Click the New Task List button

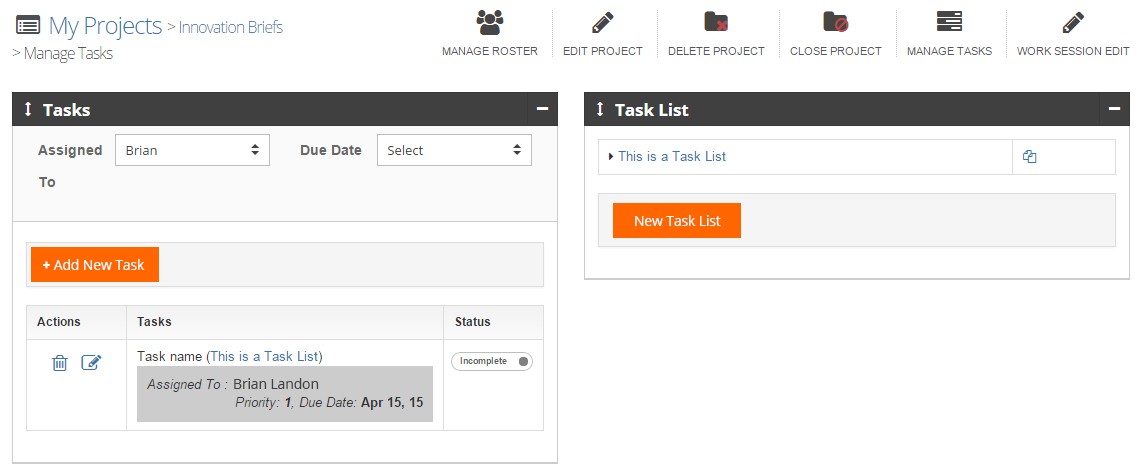(677, 220)
